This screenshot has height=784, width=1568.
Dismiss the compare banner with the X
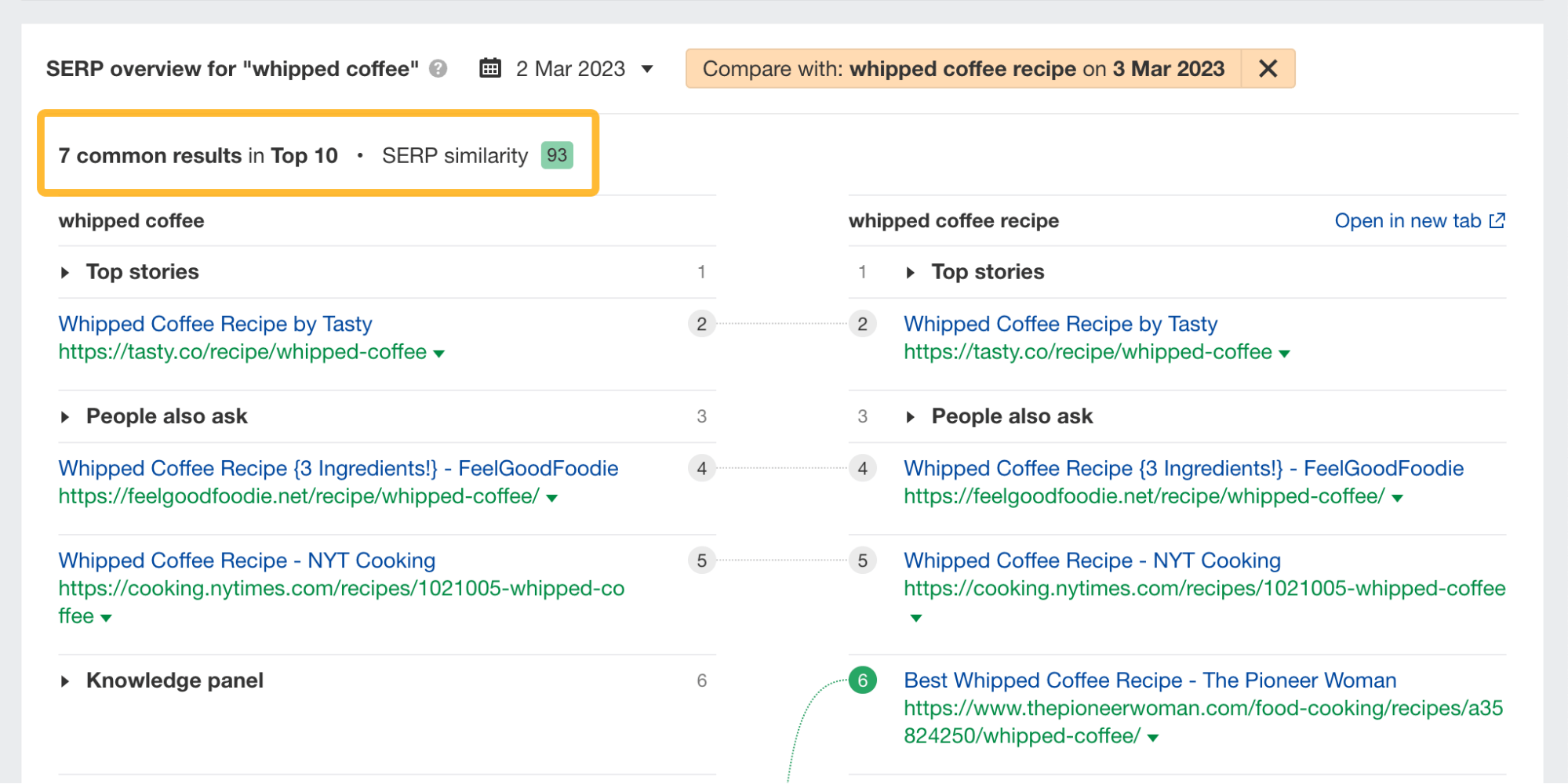coord(1268,68)
